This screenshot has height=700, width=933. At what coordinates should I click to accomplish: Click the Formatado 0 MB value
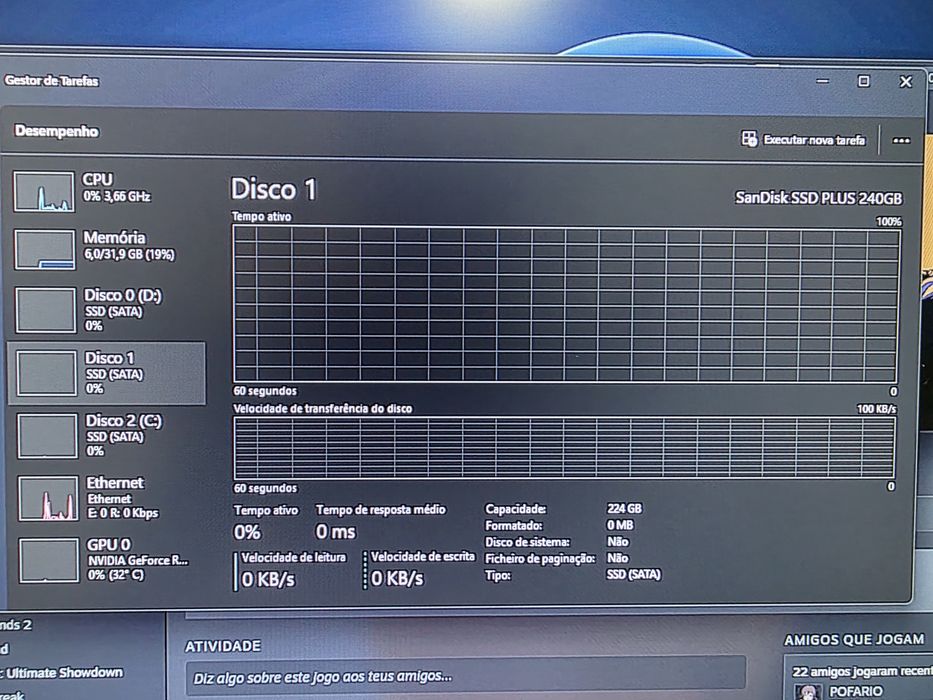[620, 525]
